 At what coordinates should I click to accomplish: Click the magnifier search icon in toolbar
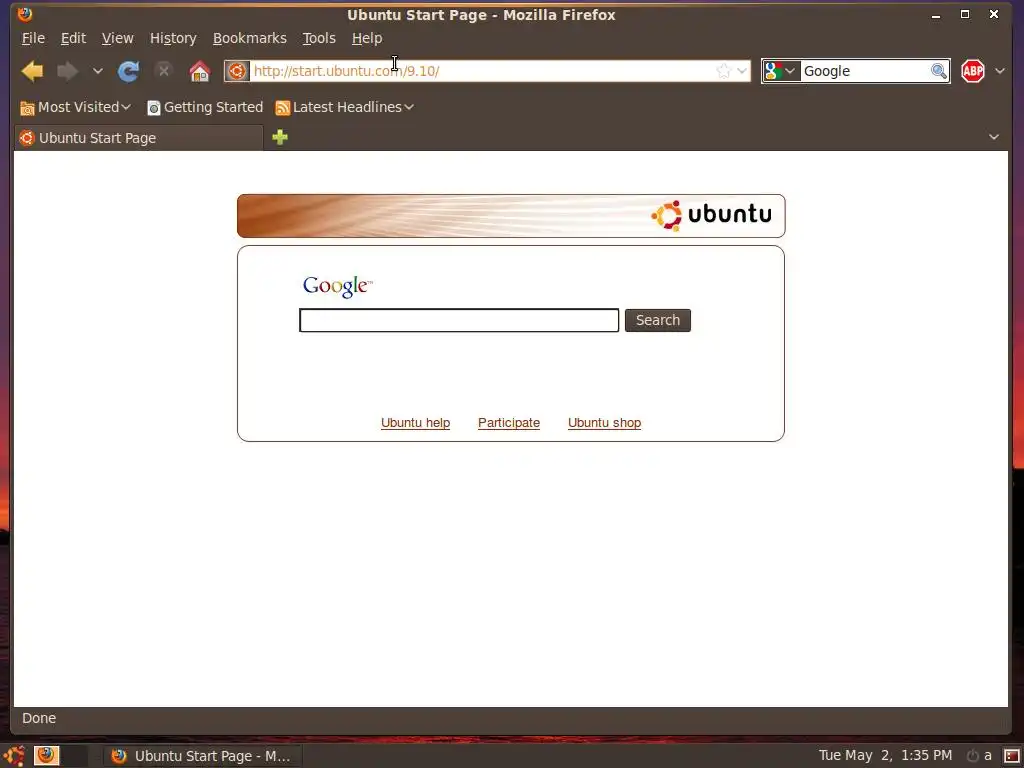(x=938, y=71)
